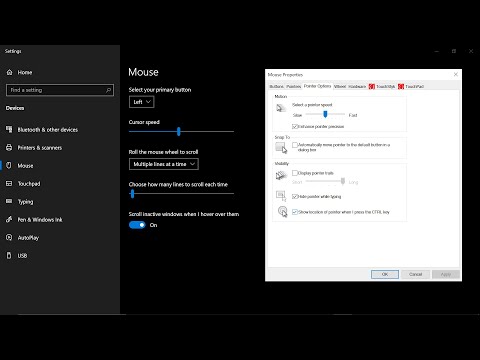Viewport: 480px width, 360px height.
Task: Open the TouchPad tab label in Mouse Properties
Action: [415, 86]
